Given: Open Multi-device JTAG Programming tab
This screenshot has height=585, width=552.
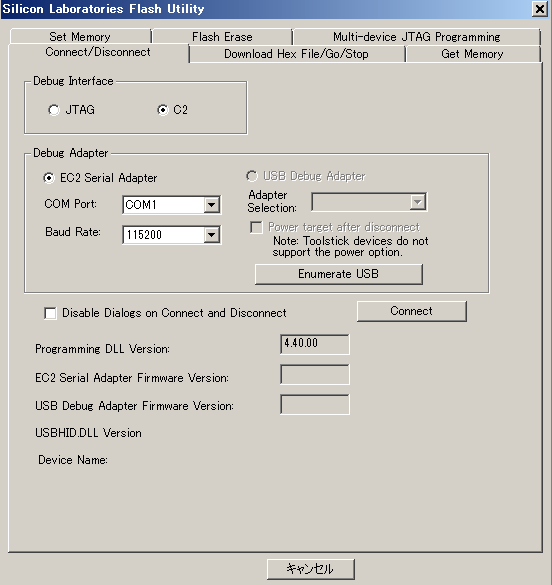Looking at the screenshot, I should (417, 37).
